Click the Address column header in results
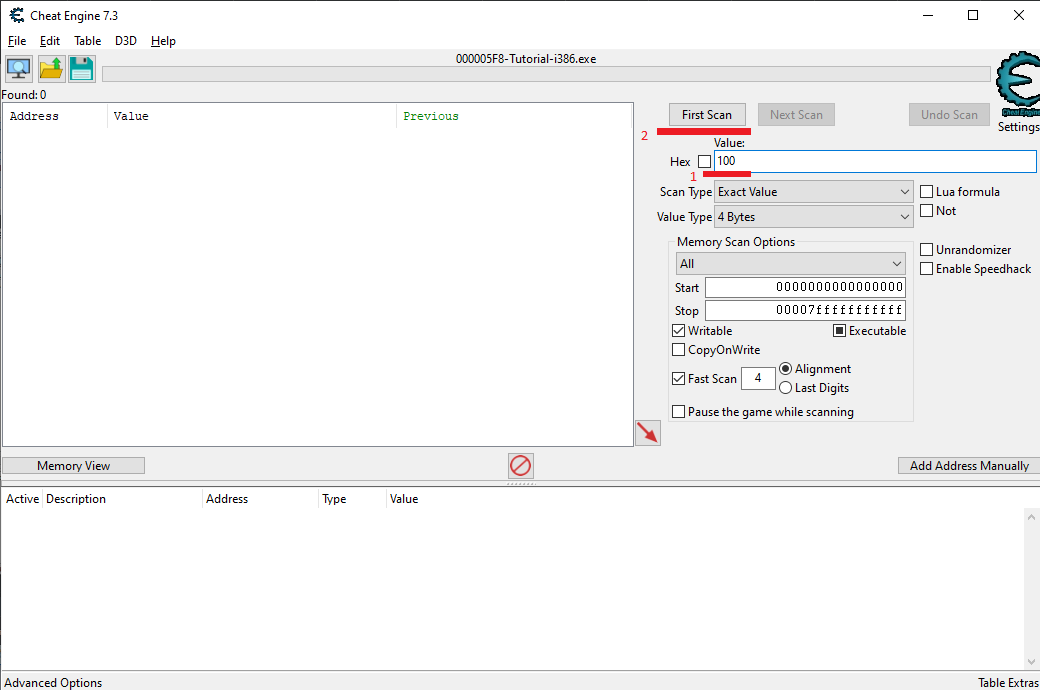This screenshot has height=690, width=1040. (55, 116)
